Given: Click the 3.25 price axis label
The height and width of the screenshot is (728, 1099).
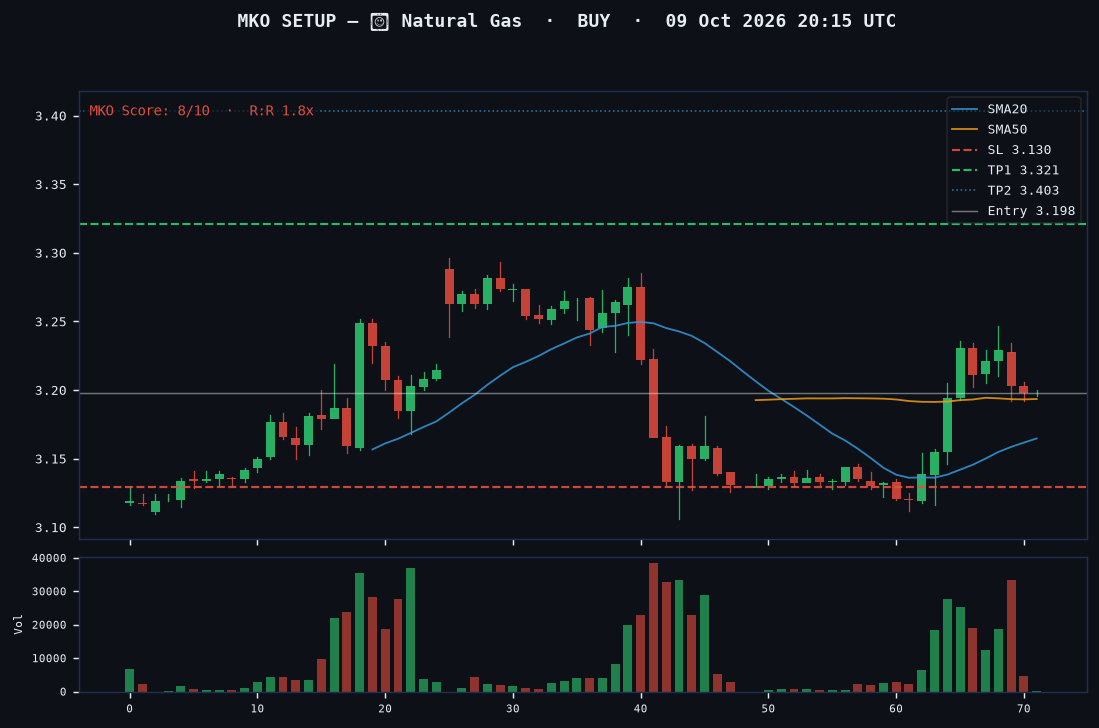Looking at the screenshot, I should pos(50,322).
